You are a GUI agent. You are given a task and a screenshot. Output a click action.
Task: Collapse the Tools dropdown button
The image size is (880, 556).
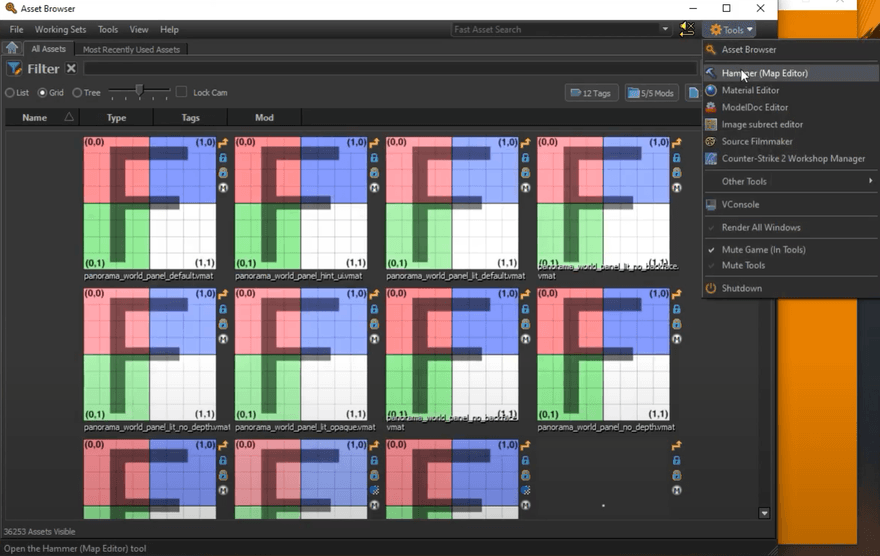[730, 30]
